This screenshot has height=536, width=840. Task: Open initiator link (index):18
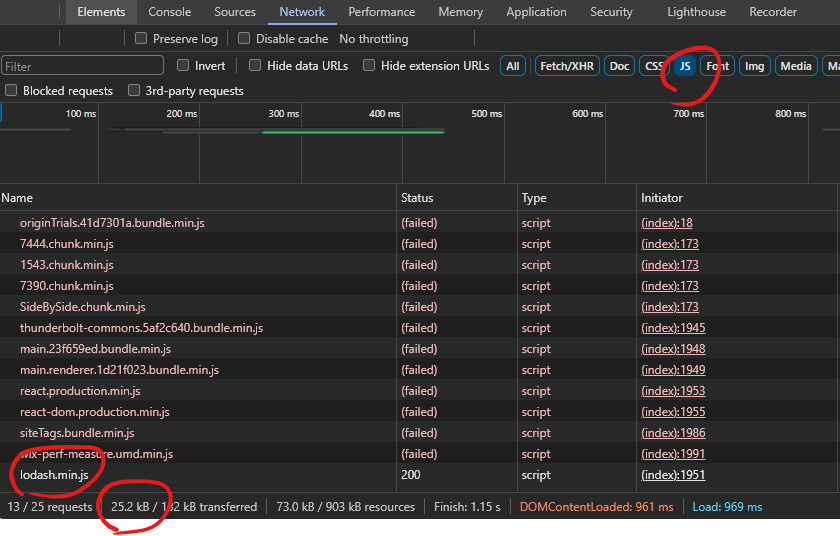click(x=666, y=223)
